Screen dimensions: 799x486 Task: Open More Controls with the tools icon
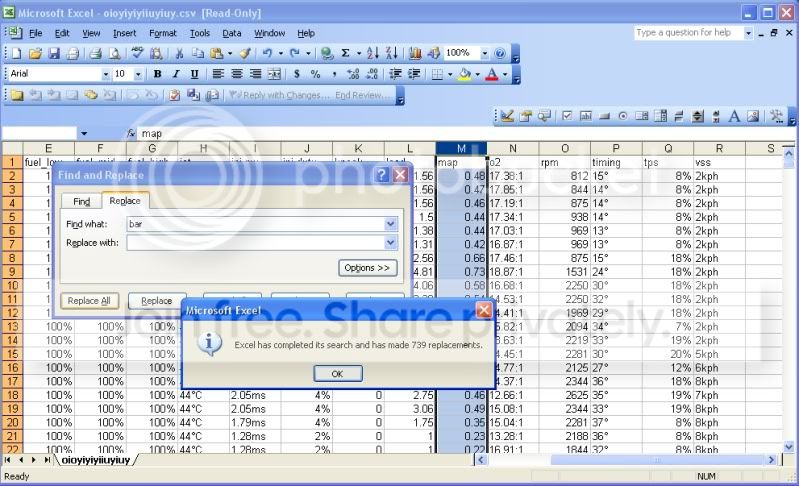(x=777, y=116)
